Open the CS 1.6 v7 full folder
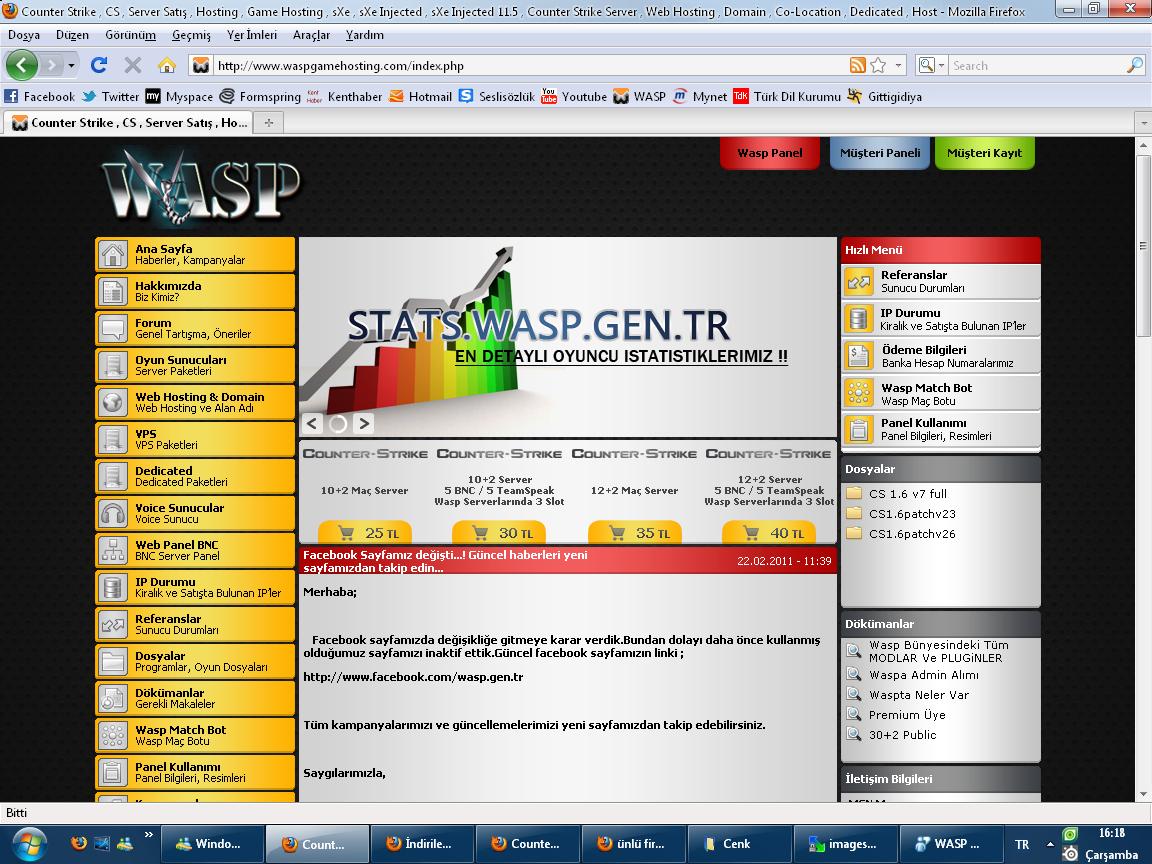Screen dimensions: 1152x864 896,494
